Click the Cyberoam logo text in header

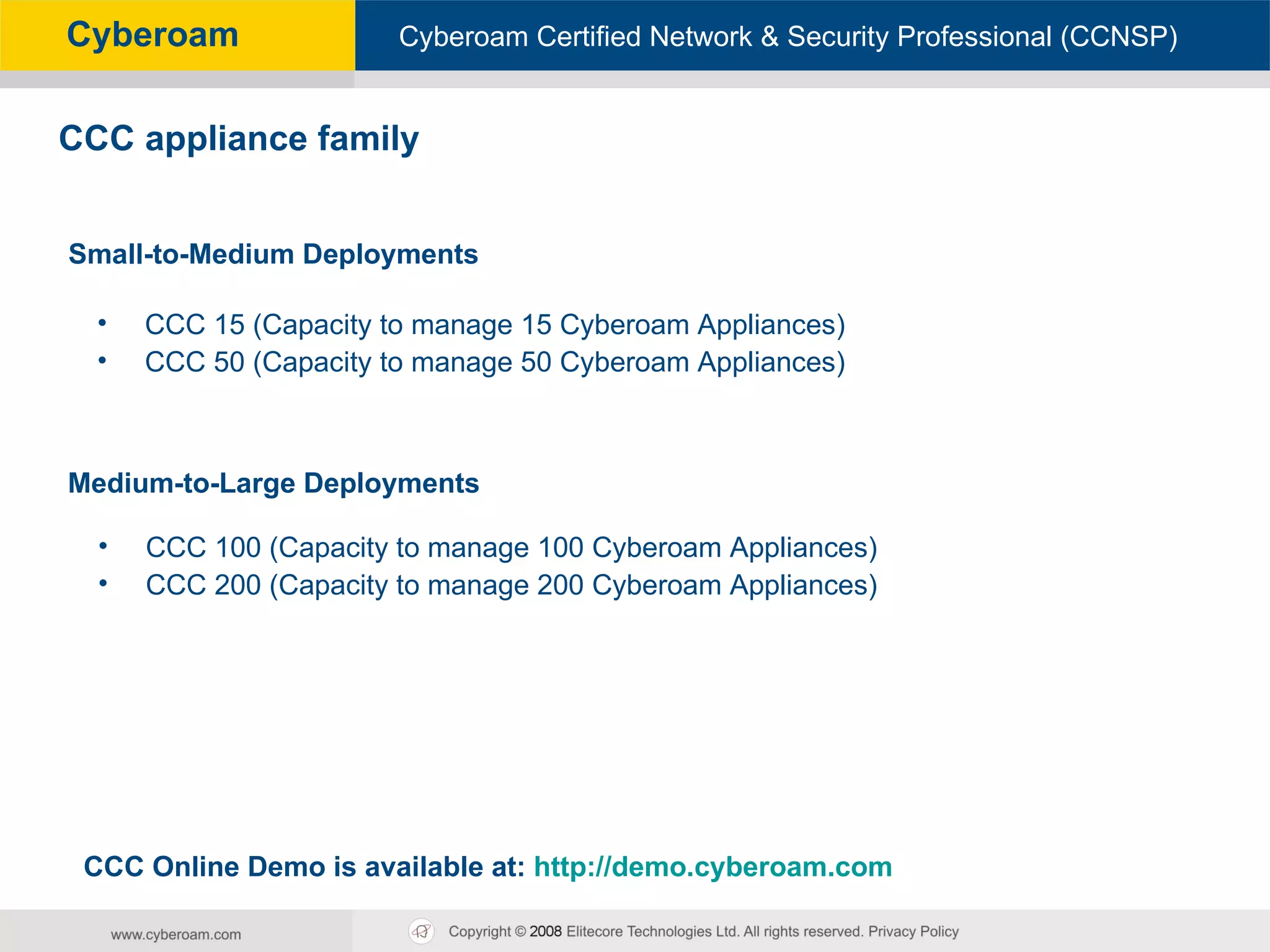tap(153, 35)
